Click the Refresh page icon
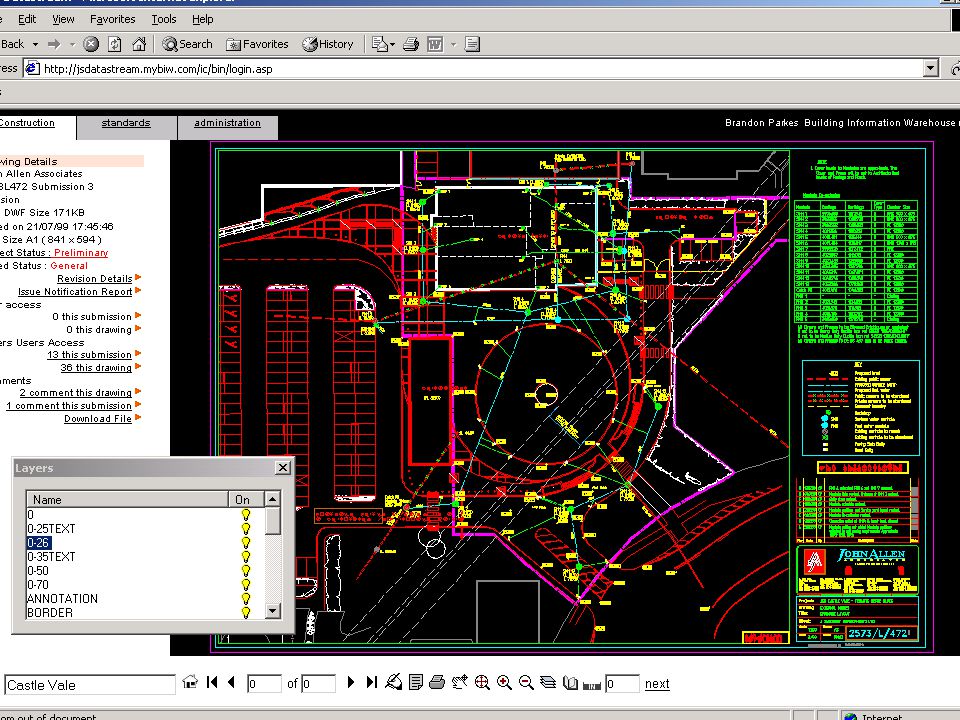Viewport: 960px width, 720px height. [114, 44]
